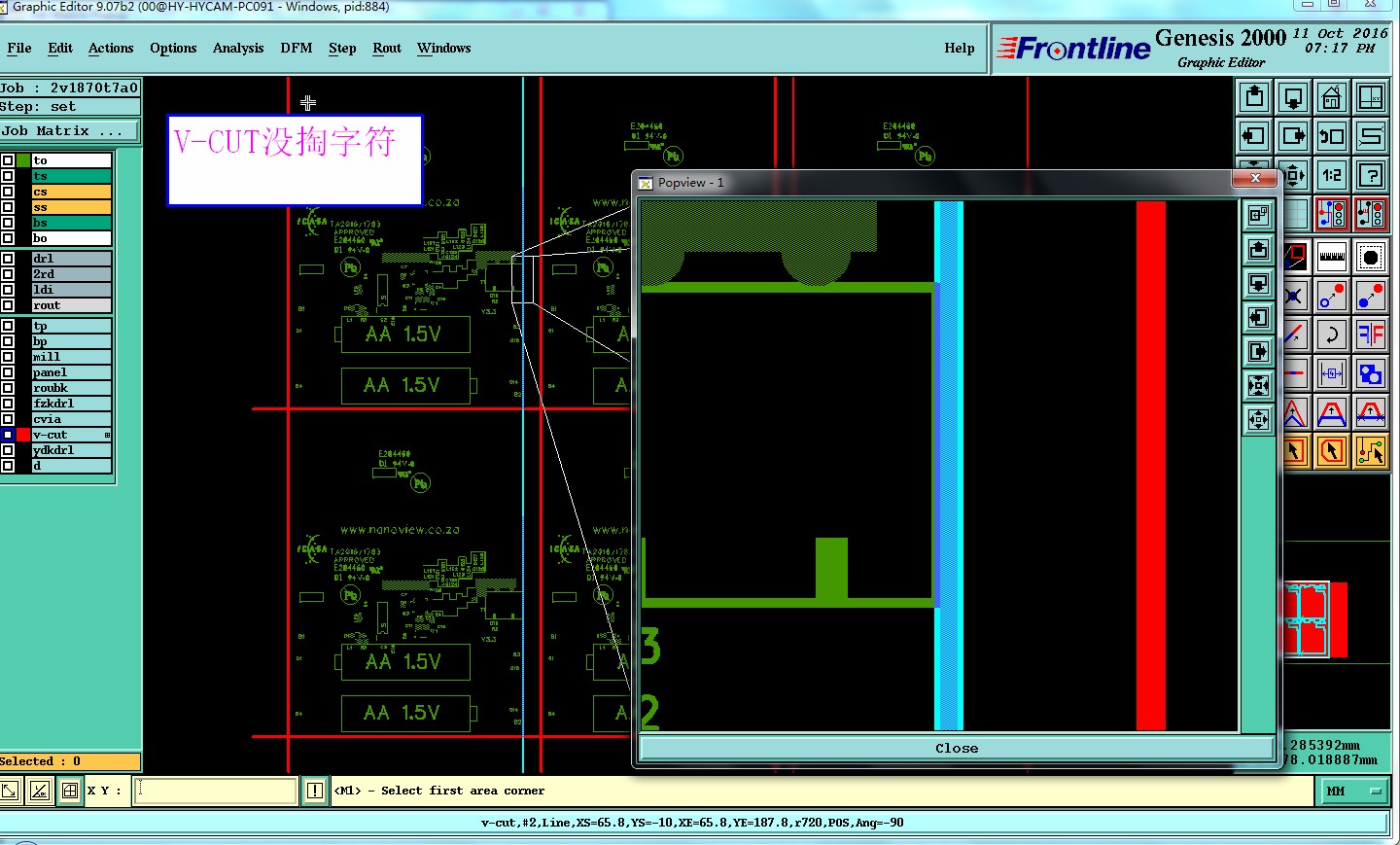
Task: Toggle the v-cut layer checkbox
Action: pyautogui.click(x=8, y=435)
